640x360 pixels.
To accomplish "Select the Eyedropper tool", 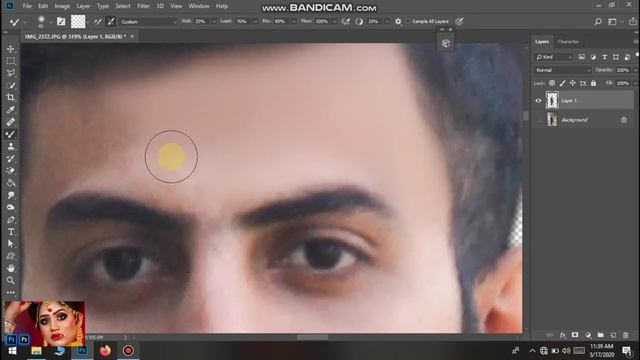I will [x=11, y=110].
